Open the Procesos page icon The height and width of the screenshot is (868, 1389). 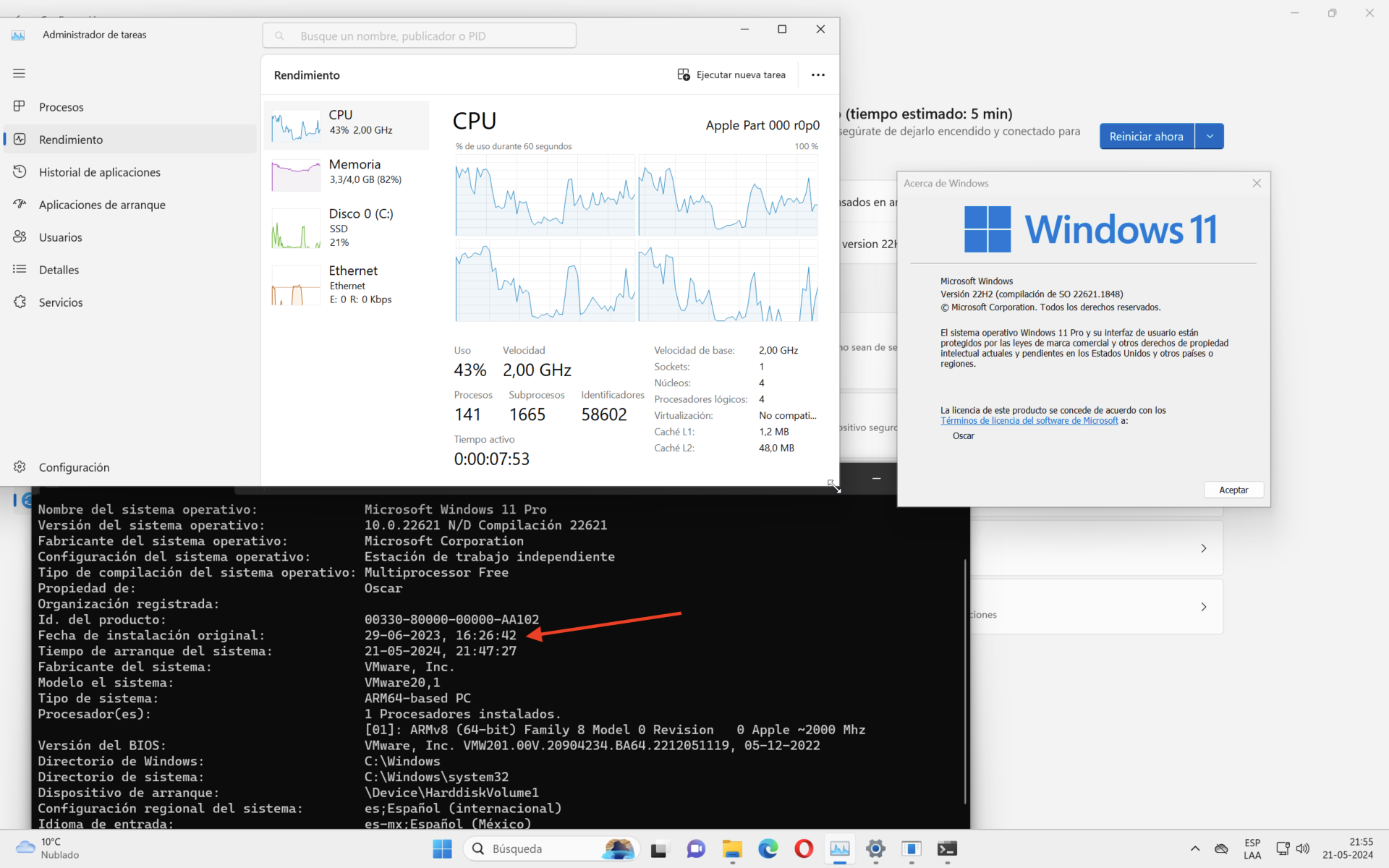(20, 106)
